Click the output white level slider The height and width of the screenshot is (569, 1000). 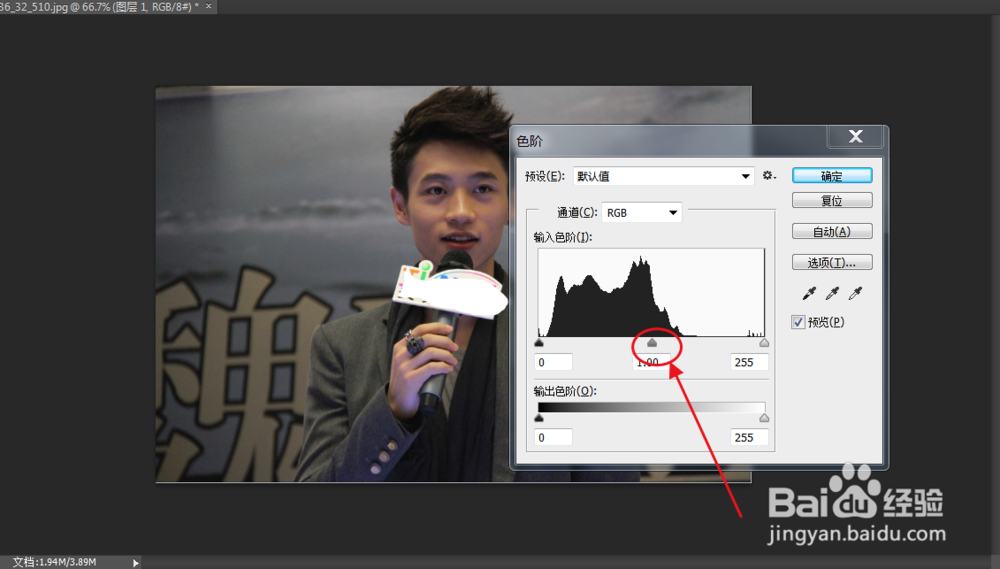coord(764,418)
